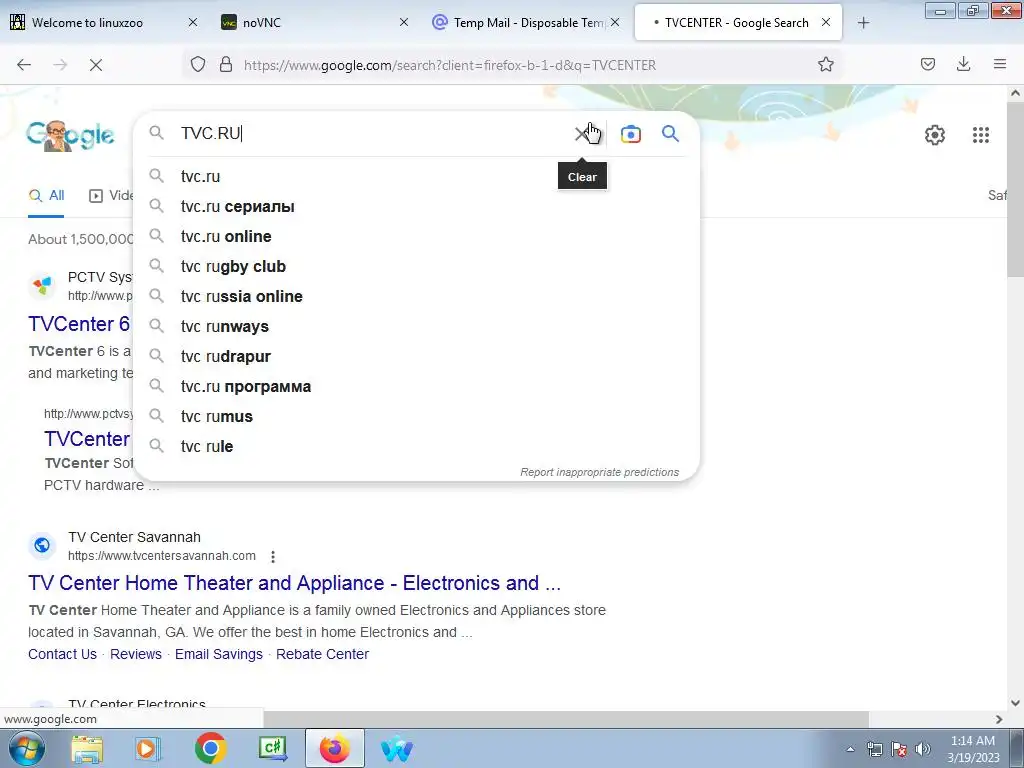Bookmark this page with the star icon
This screenshot has height=768, width=1024.
tap(825, 64)
